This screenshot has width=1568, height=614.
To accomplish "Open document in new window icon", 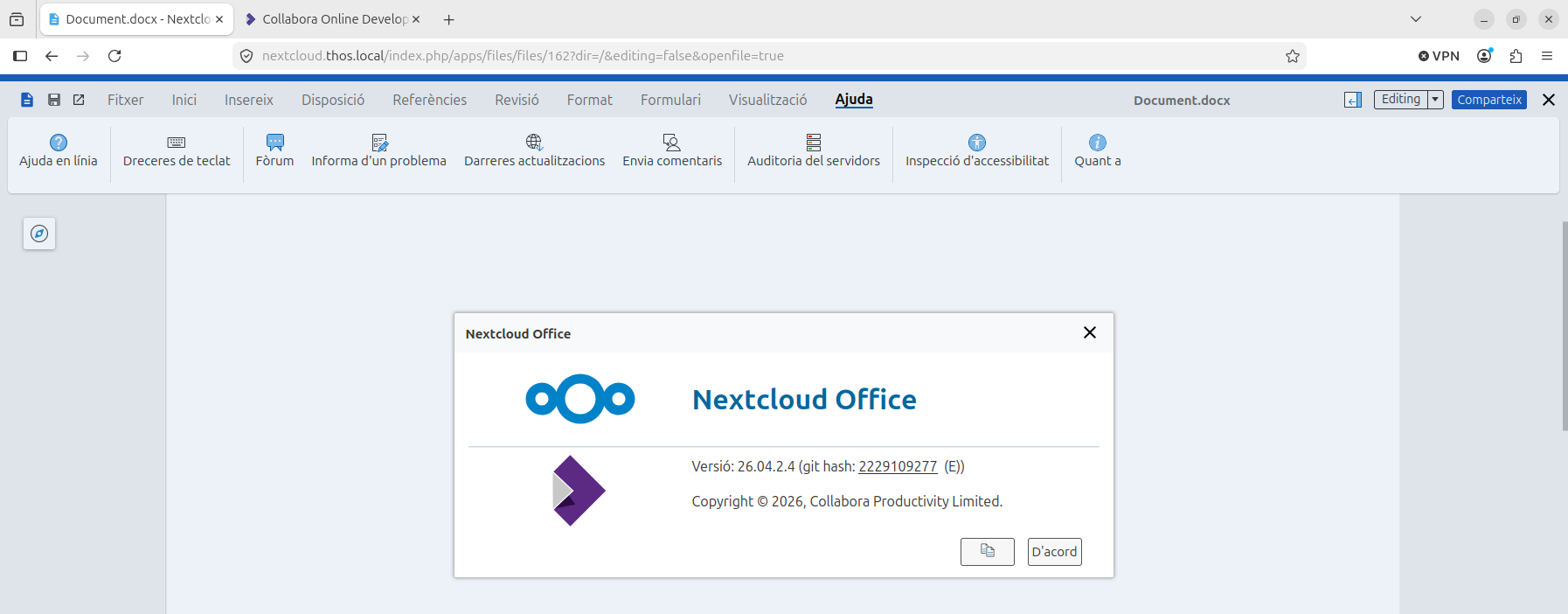I will click(79, 100).
